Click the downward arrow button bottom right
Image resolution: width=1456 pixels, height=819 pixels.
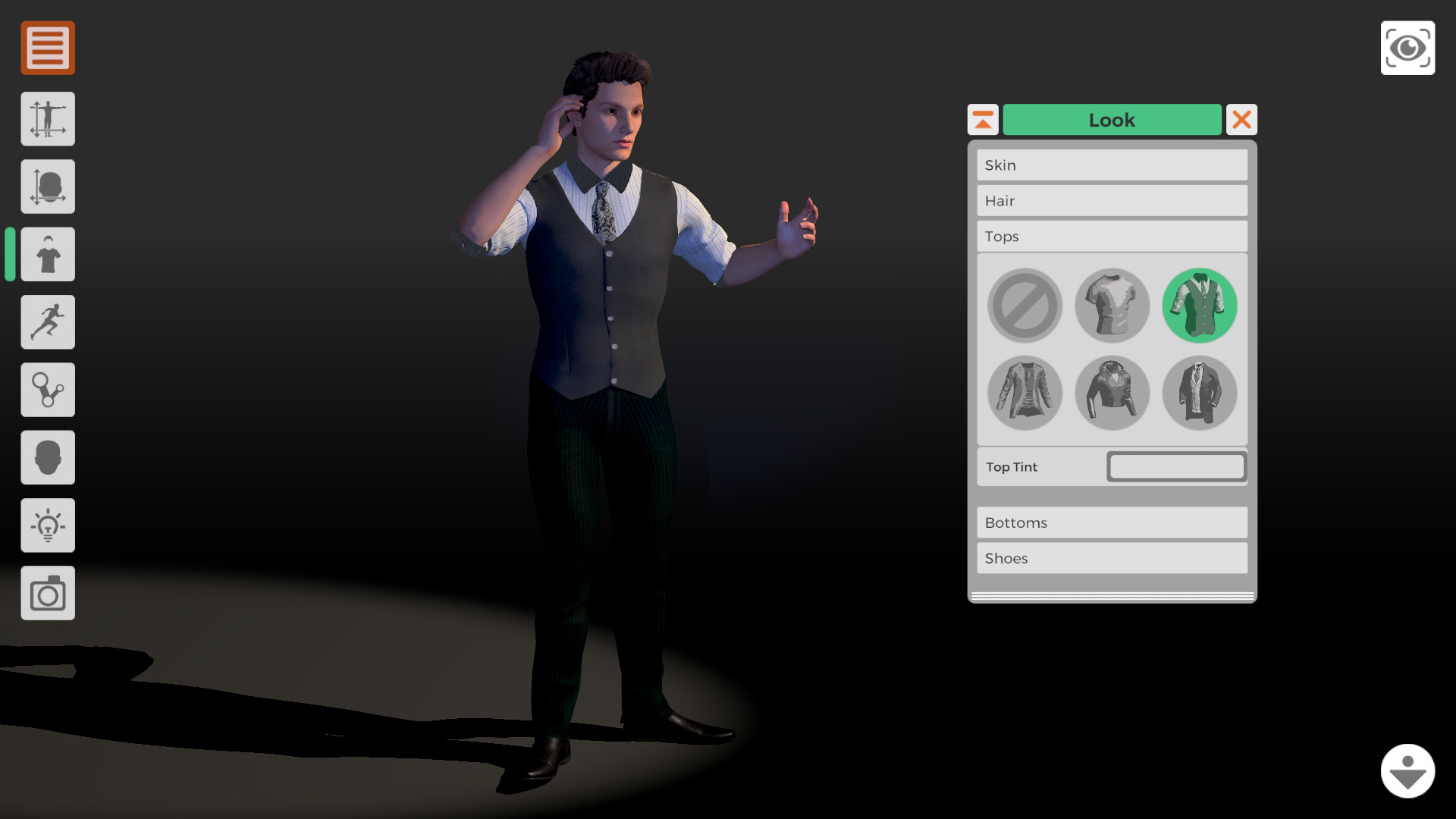point(1408,770)
